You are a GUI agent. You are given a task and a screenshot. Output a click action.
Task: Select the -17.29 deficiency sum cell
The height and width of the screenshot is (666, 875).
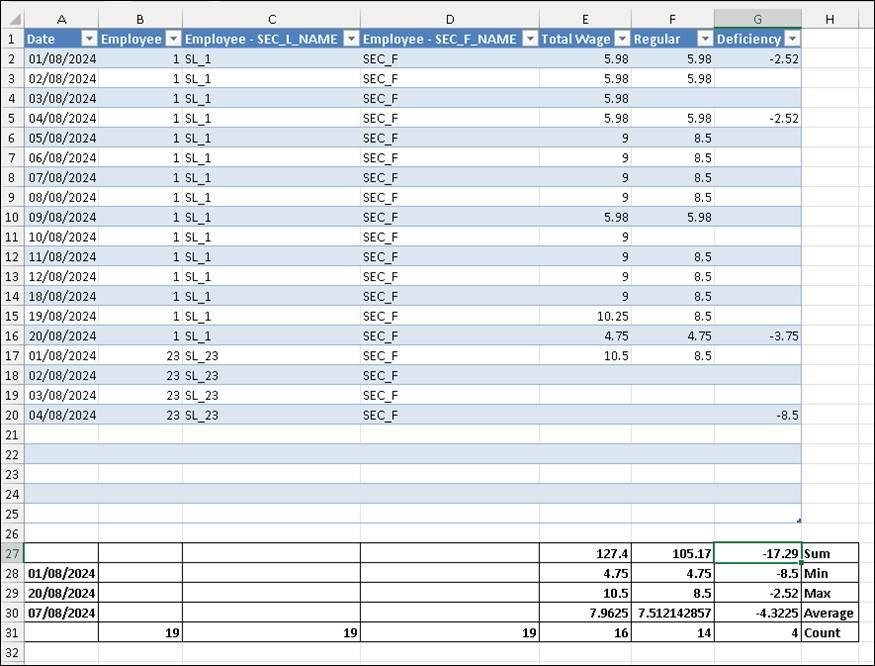(758, 553)
